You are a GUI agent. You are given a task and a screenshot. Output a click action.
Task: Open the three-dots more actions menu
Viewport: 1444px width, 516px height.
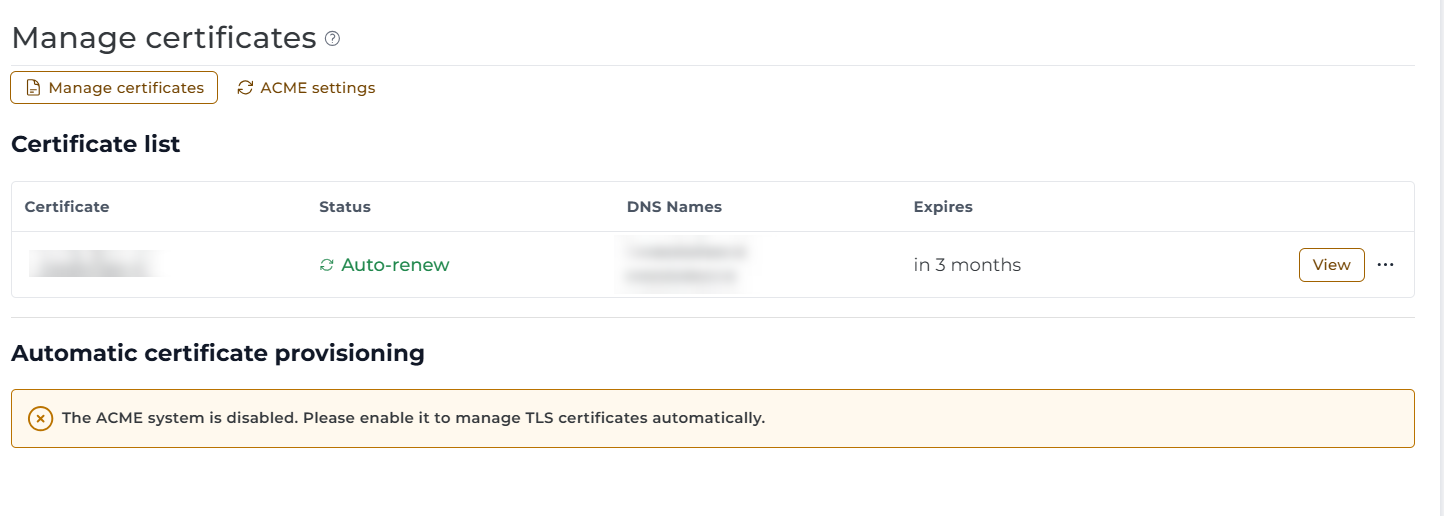tap(1385, 265)
